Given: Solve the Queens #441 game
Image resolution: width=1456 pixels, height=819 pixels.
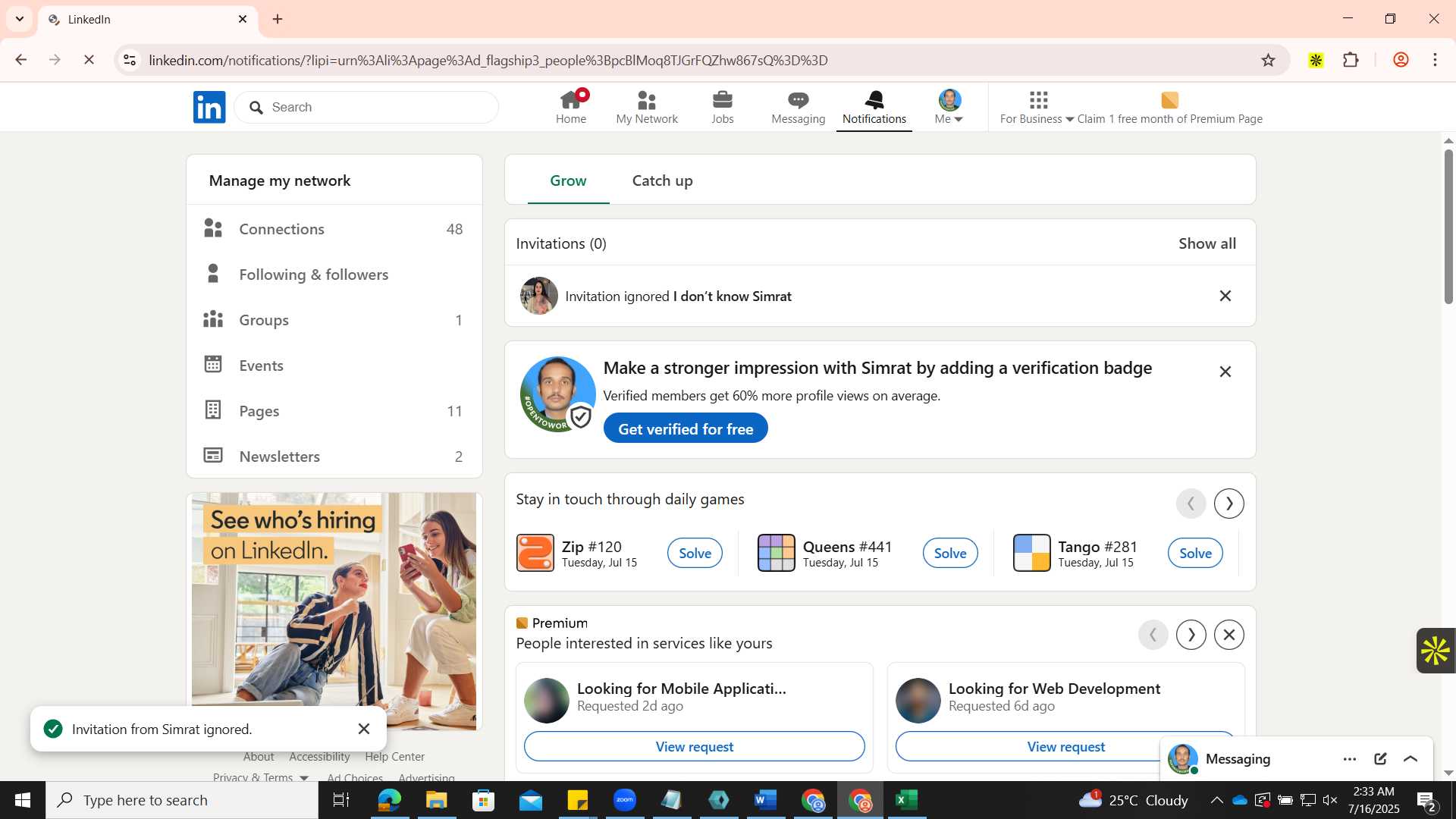Looking at the screenshot, I should click(x=949, y=553).
